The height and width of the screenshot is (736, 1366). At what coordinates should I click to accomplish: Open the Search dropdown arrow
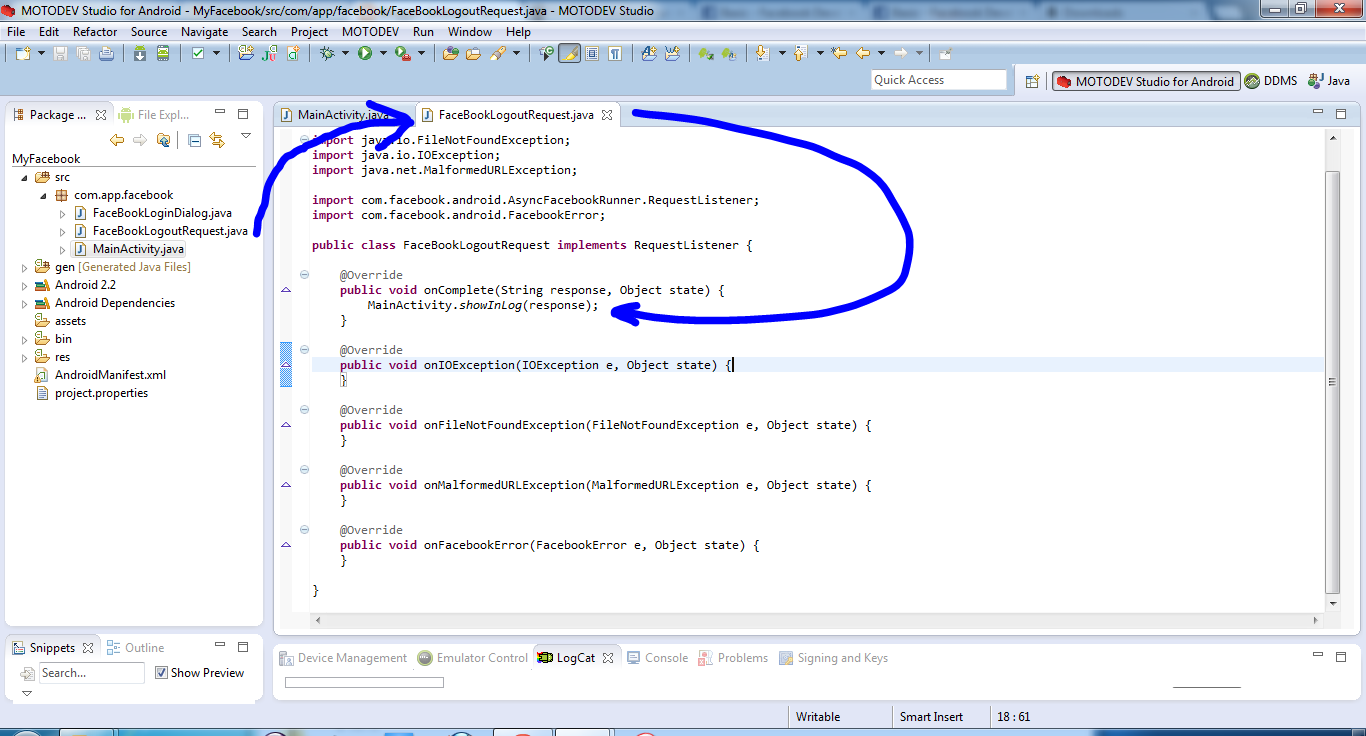(516, 53)
